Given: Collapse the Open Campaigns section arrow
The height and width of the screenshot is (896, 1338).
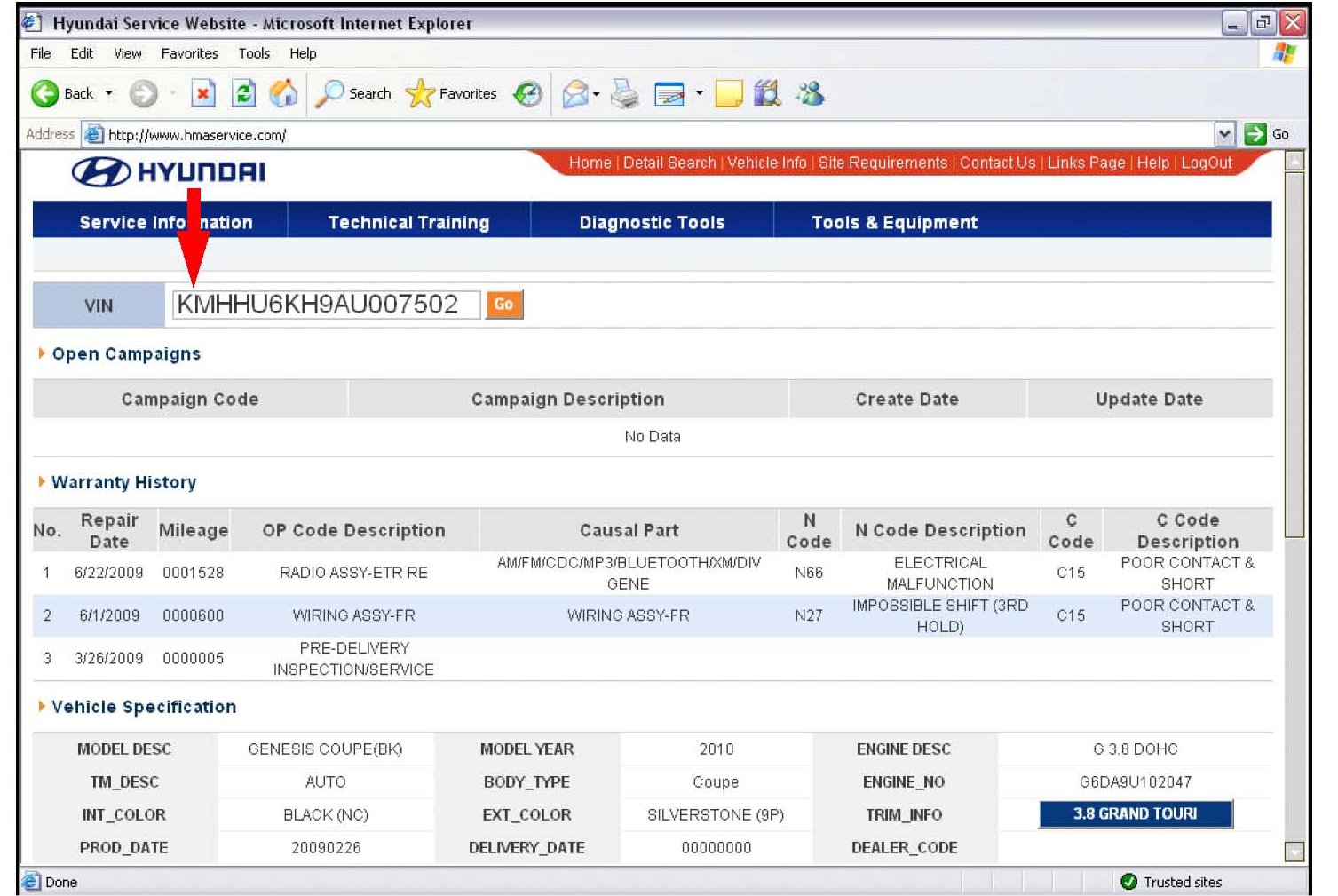Looking at the screenshot, I should [42, 353].
